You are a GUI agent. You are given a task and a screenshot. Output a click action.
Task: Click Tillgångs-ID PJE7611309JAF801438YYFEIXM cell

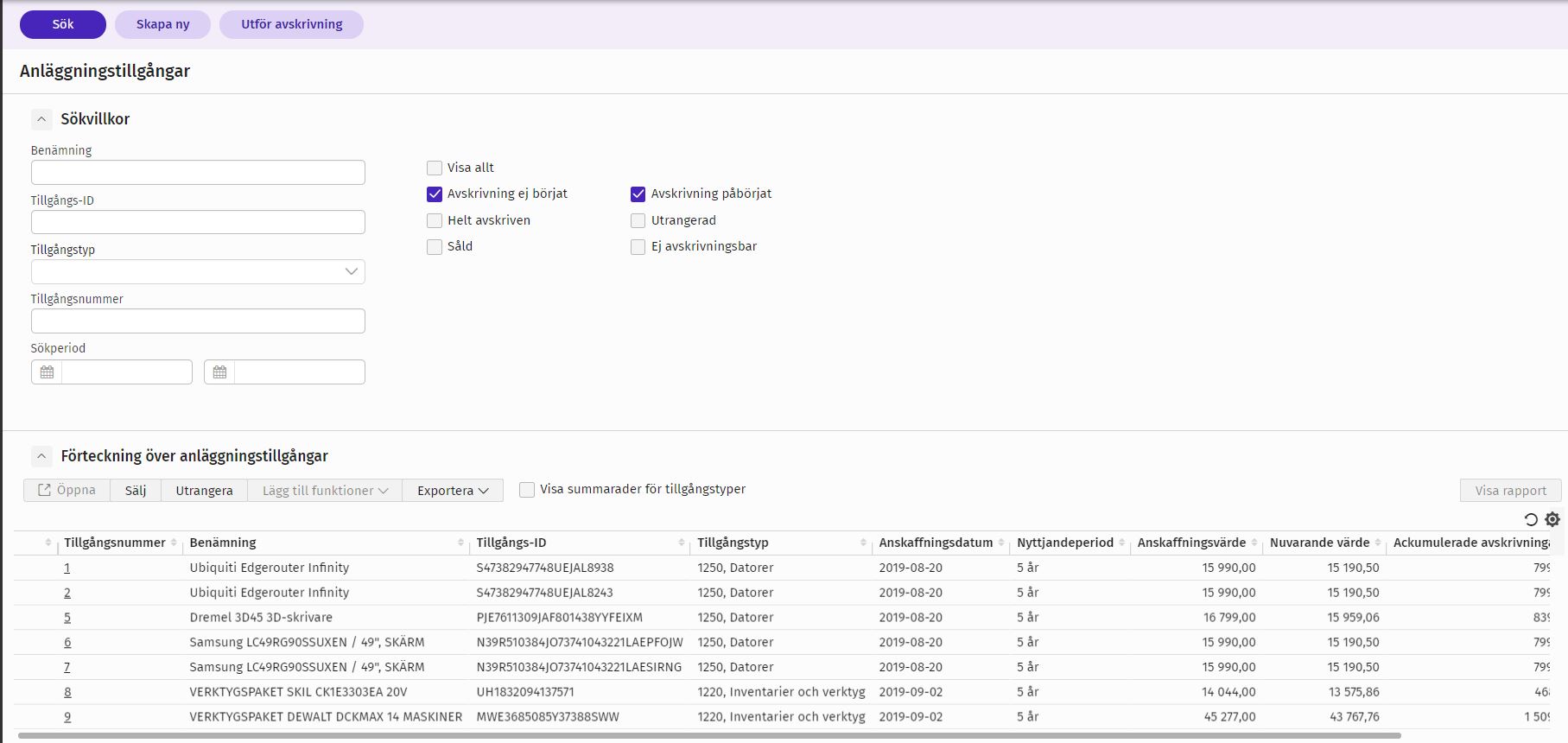[x=560, y=618]
